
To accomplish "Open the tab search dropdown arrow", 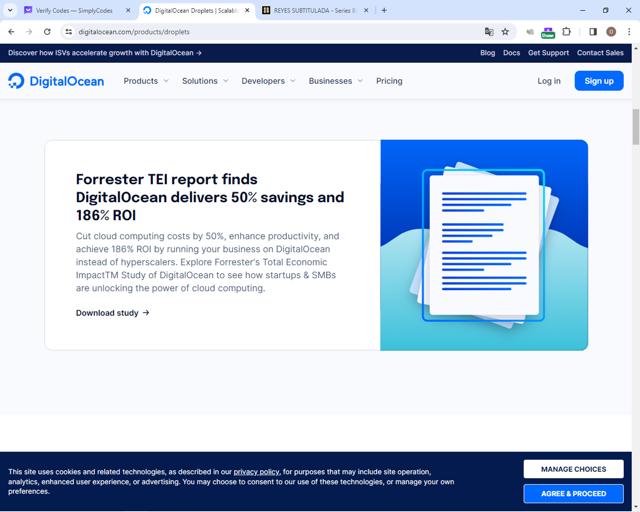I will (x=10, y=10).
